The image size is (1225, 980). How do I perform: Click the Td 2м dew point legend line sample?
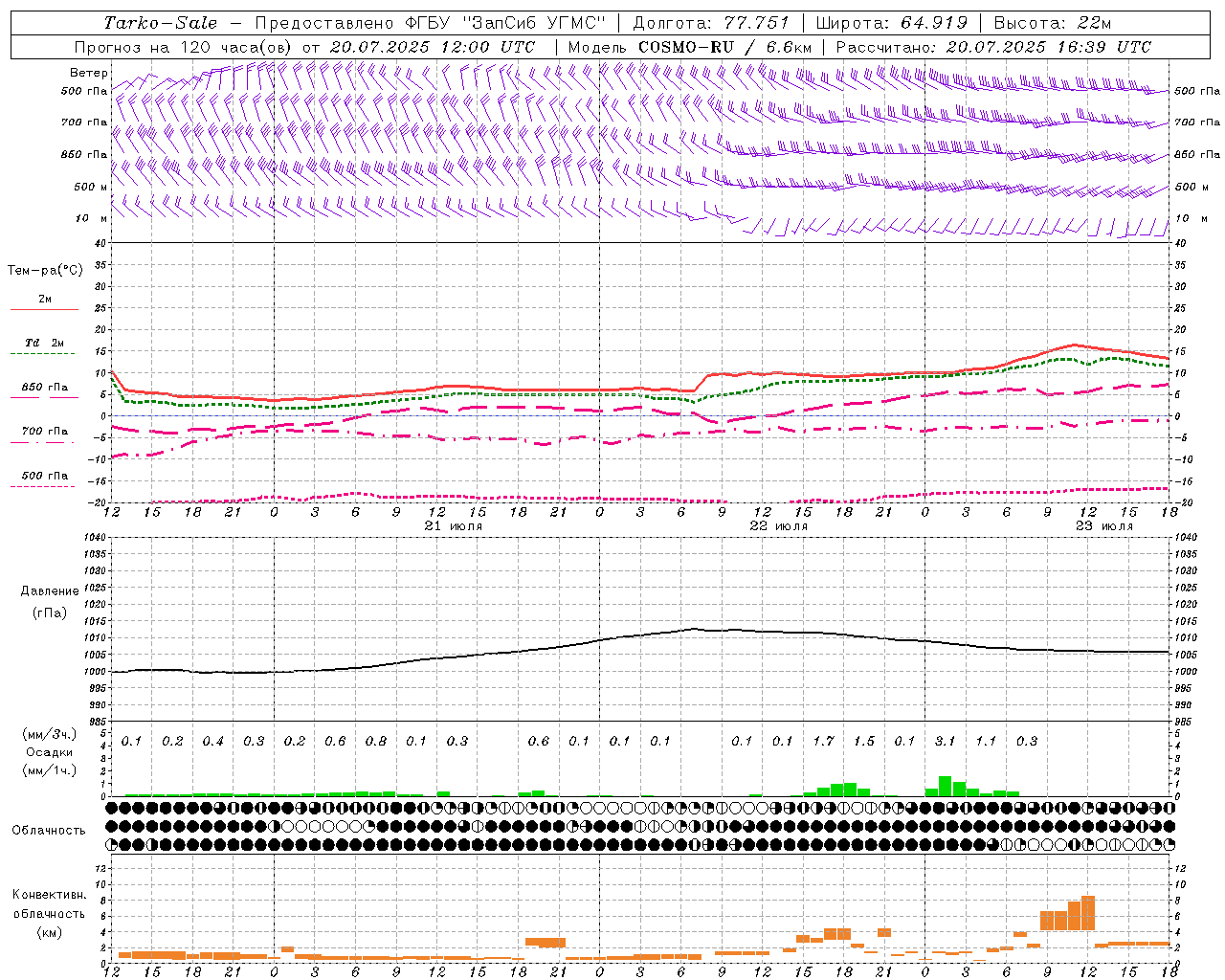point(42,354)
